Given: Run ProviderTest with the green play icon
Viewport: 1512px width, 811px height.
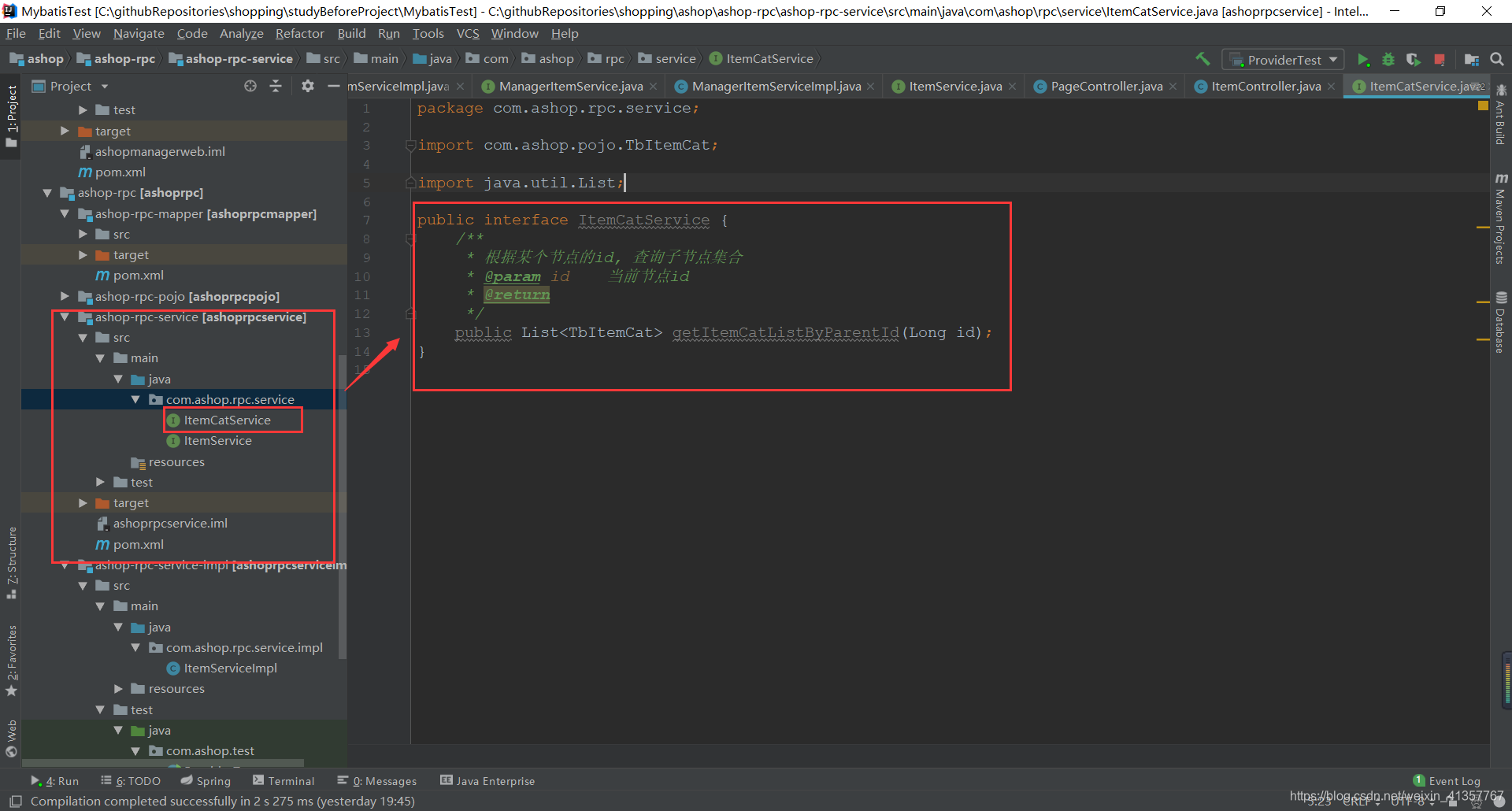Looking at the screenshot, I should (x=1363, y=60).
